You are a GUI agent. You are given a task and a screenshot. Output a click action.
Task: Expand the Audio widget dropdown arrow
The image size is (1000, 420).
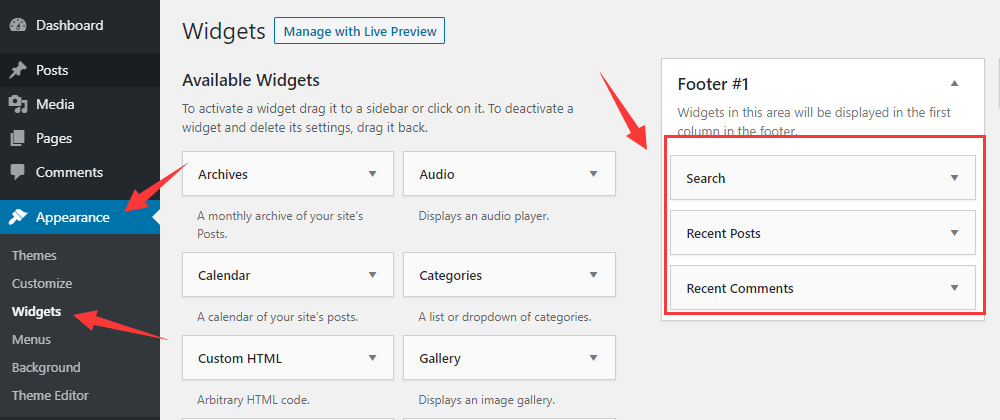(594, 173)
